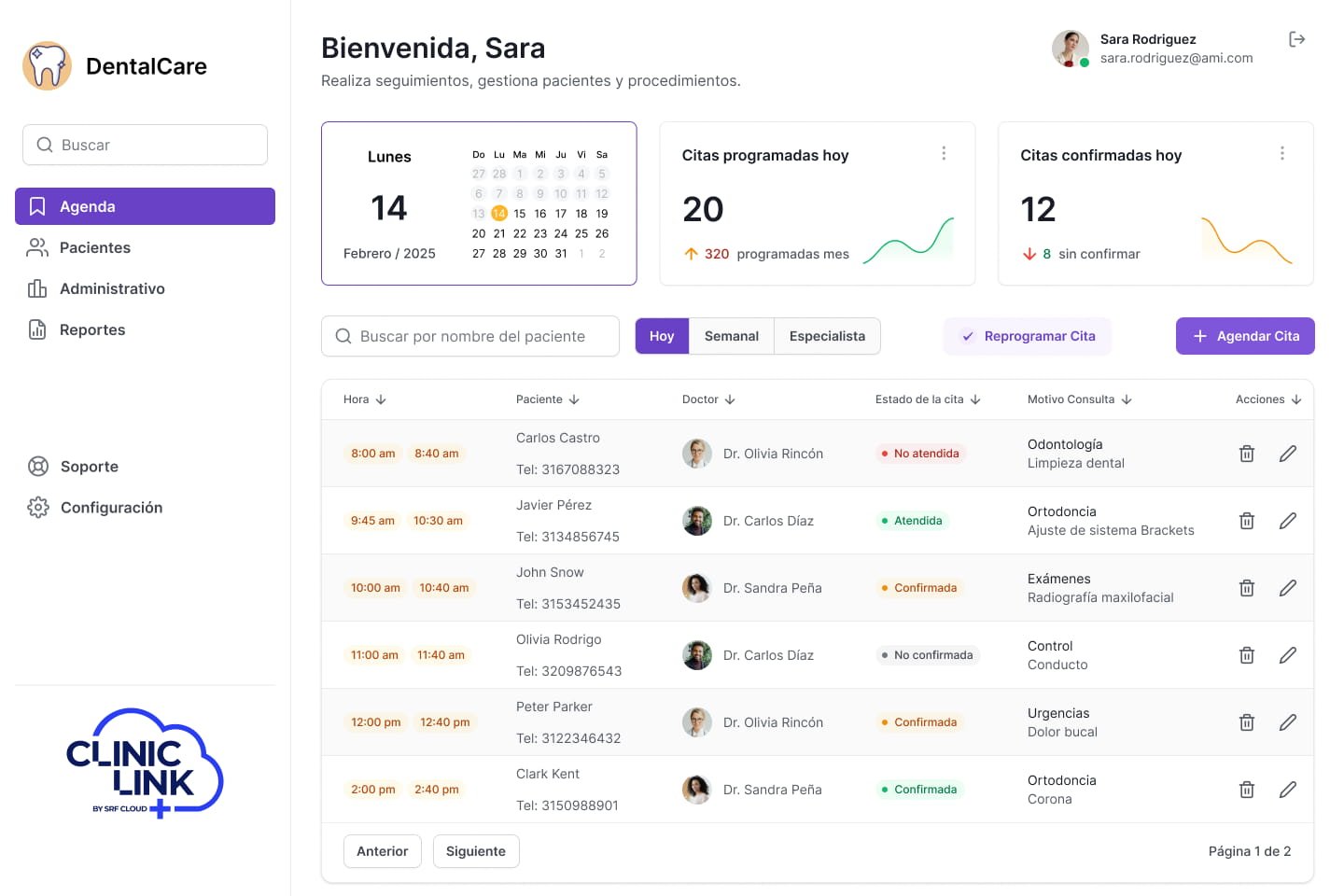Delete Carlos Castro's appointment with trash icon
The height and width of the screenshot is (896, 1344).
pyautogui.click(x=1246, y=454)
